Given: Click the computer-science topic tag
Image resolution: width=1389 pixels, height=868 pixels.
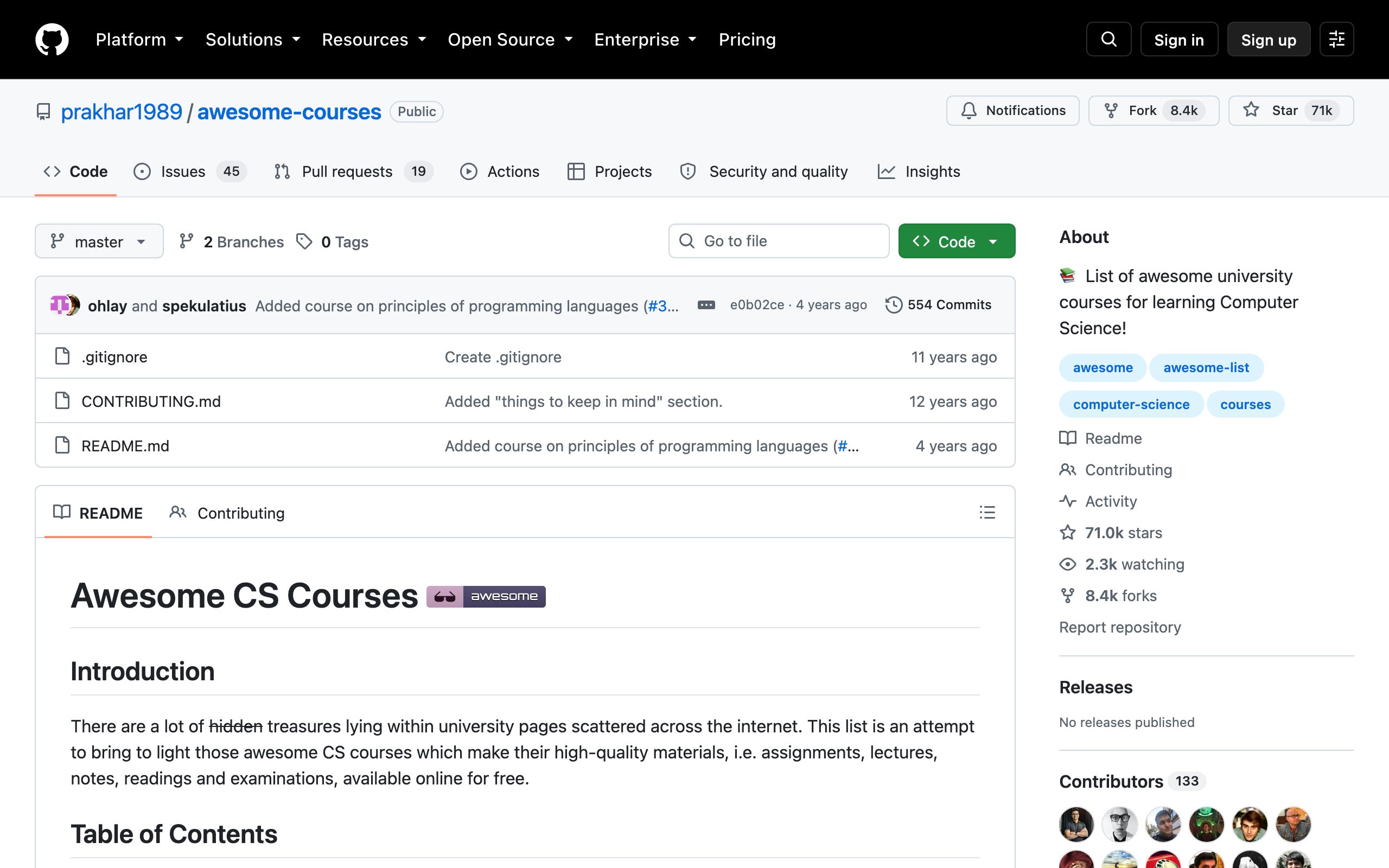Looking at the screenshot, I should click(x=1131, y=404).
